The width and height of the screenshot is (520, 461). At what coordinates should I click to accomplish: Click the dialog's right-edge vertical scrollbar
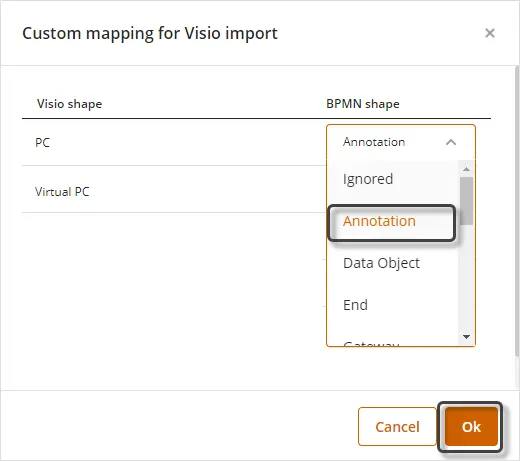tap(517, 210)
